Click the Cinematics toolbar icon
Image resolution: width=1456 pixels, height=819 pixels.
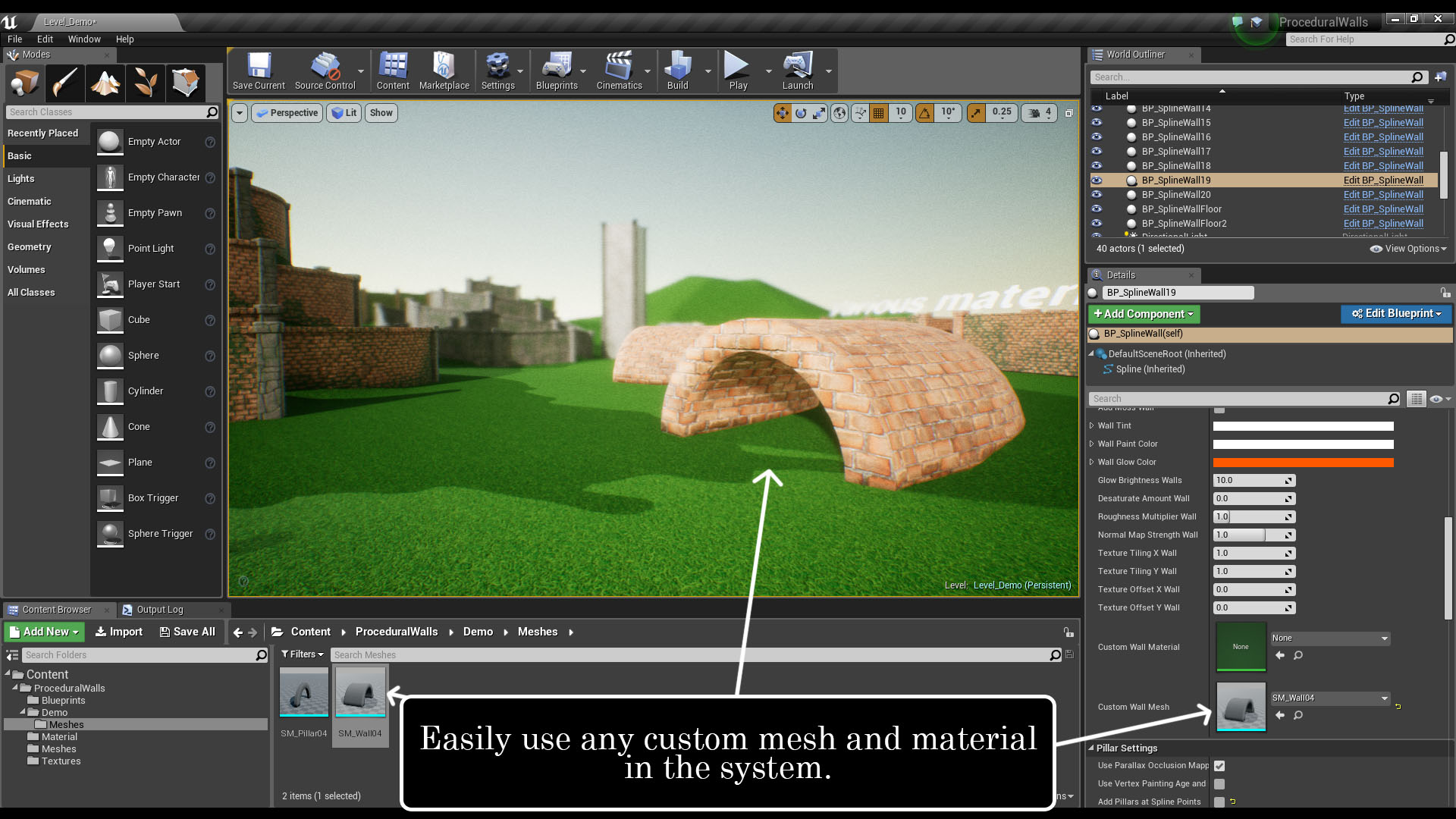tap(618, 70)
